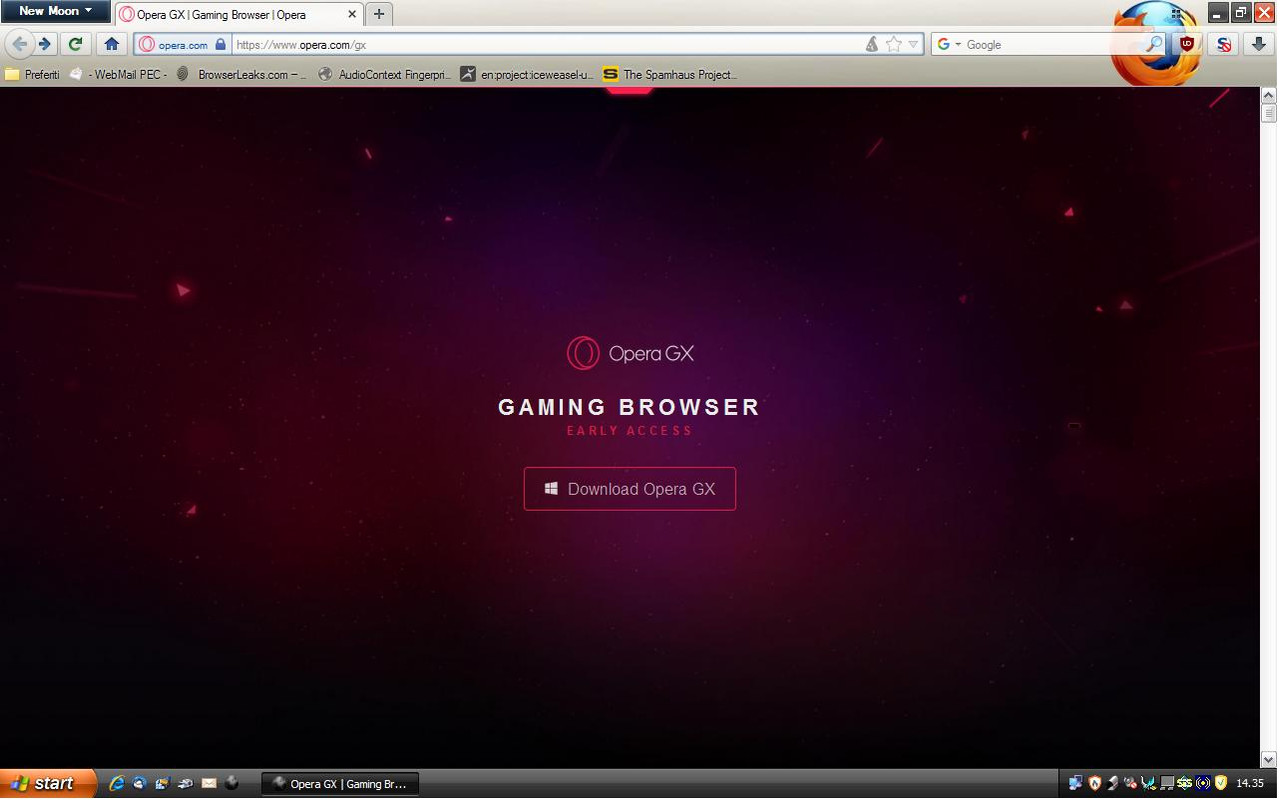Open the Home page icon

point(111,44)
